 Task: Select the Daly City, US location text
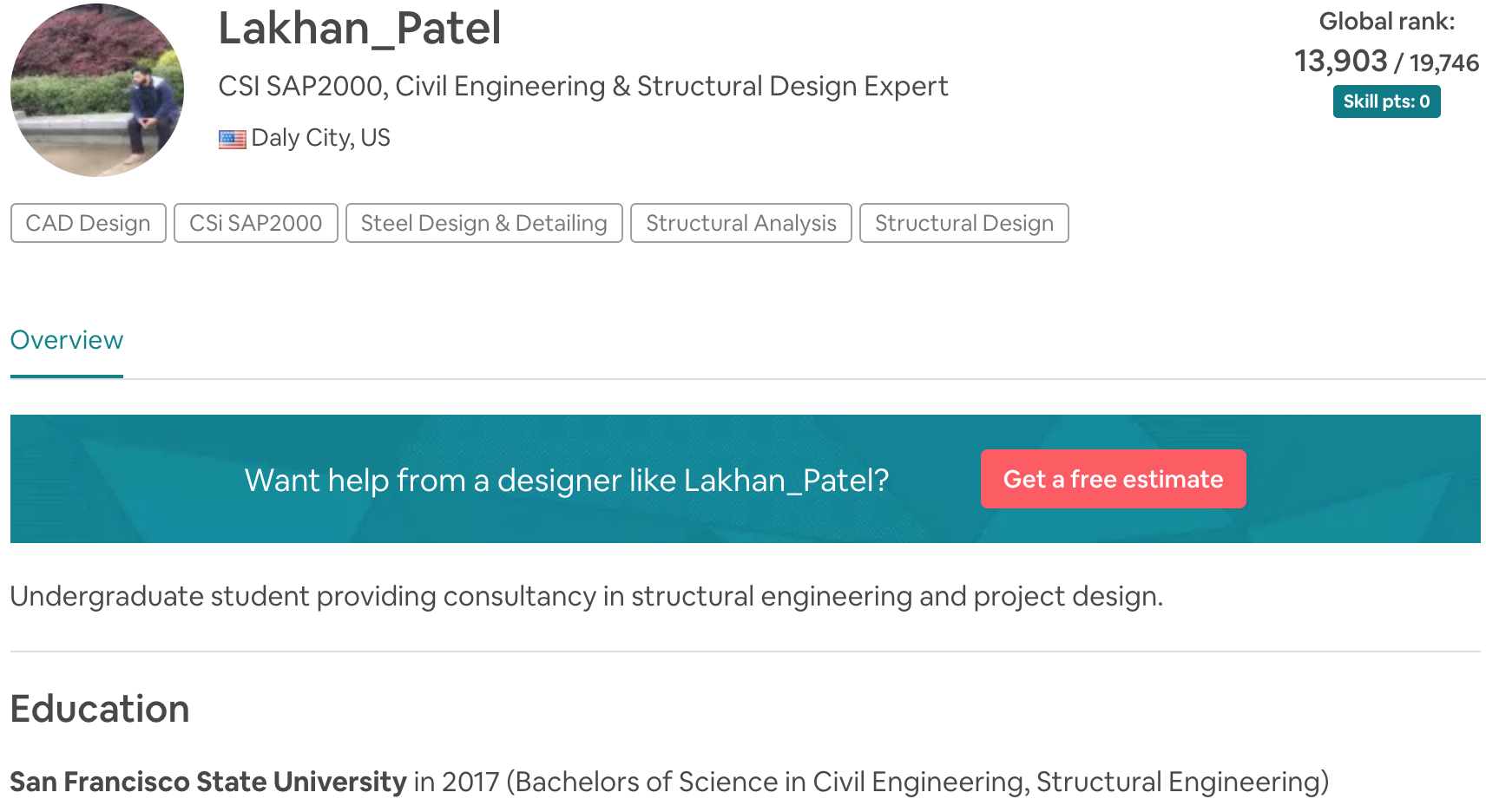click(320, 138)
